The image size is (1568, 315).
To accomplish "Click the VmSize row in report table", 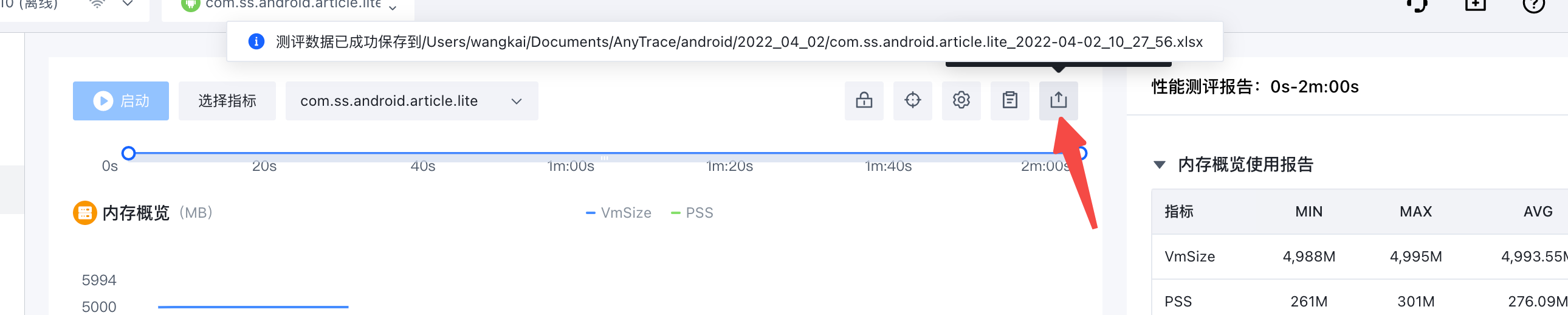I will [1359, 257].
